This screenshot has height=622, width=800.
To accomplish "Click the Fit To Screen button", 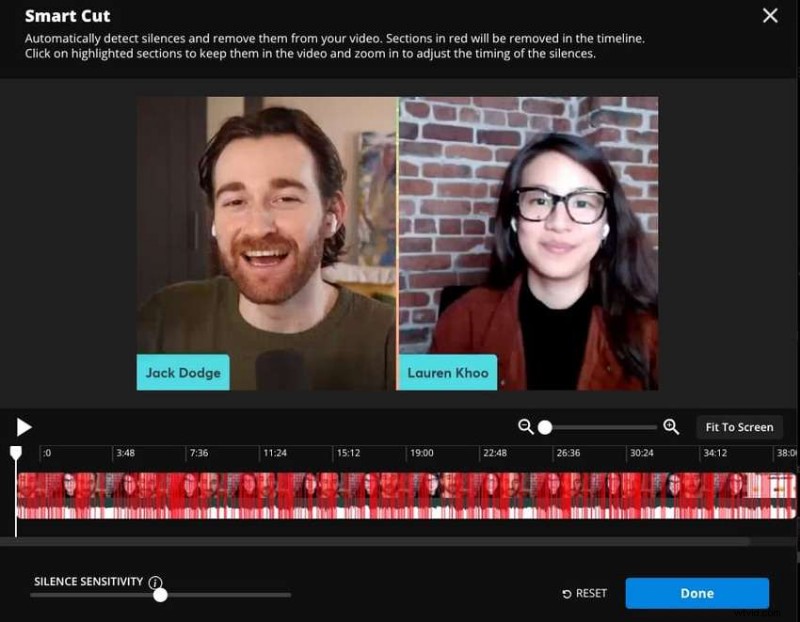I will [x=739, y=426].
